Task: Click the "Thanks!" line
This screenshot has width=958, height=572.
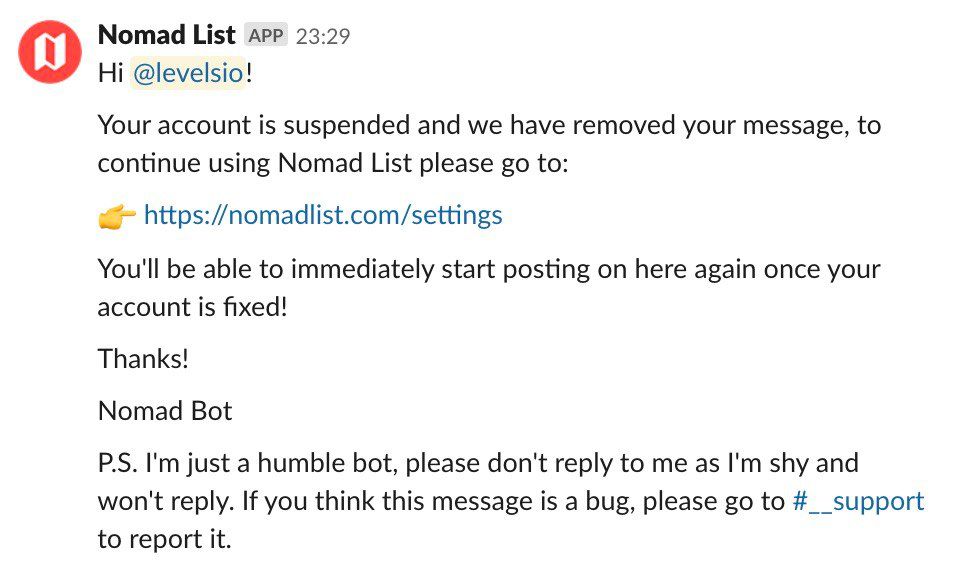Action: point(143,359)
